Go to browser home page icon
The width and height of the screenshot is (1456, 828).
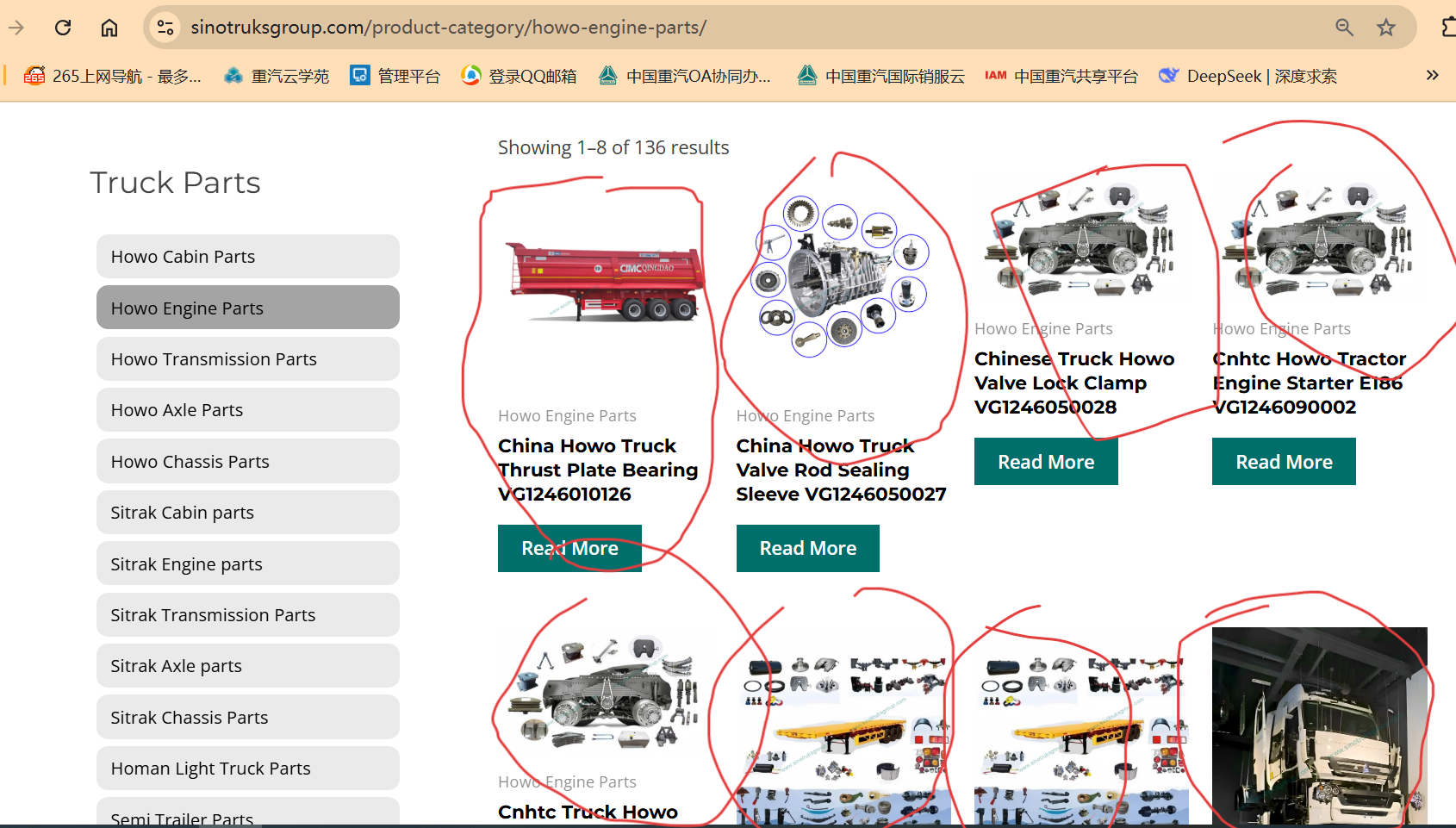click(x=109, y=28)
